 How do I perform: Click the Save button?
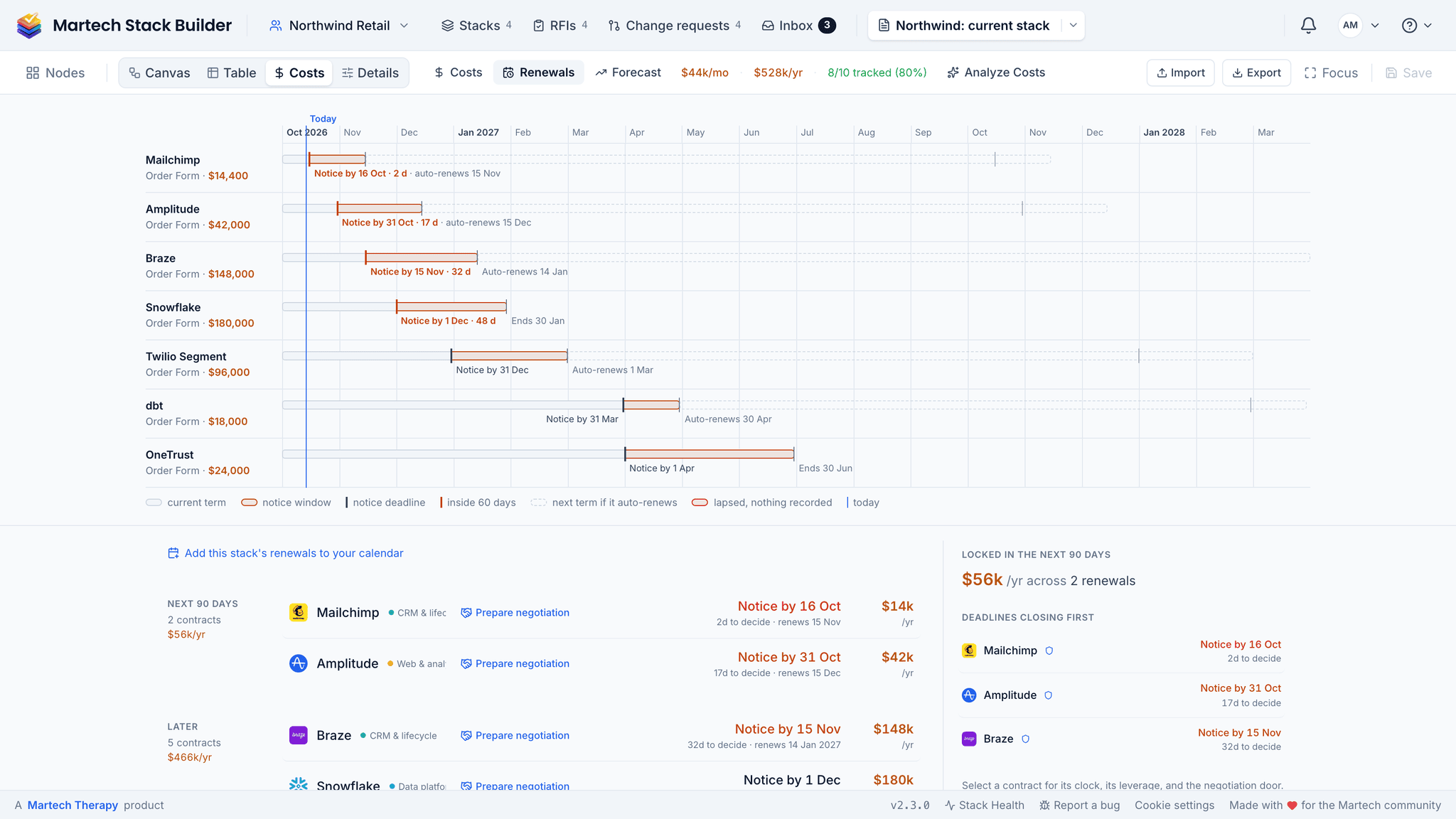tap(1408, 73)
